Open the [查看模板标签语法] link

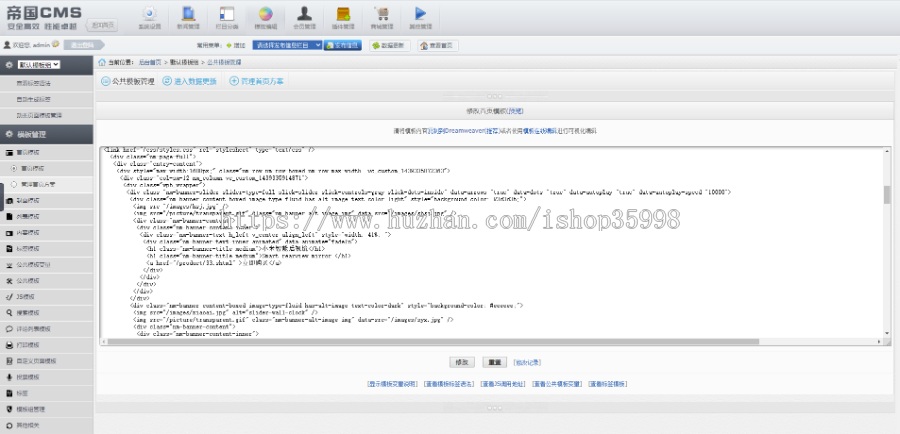point(449,383)
